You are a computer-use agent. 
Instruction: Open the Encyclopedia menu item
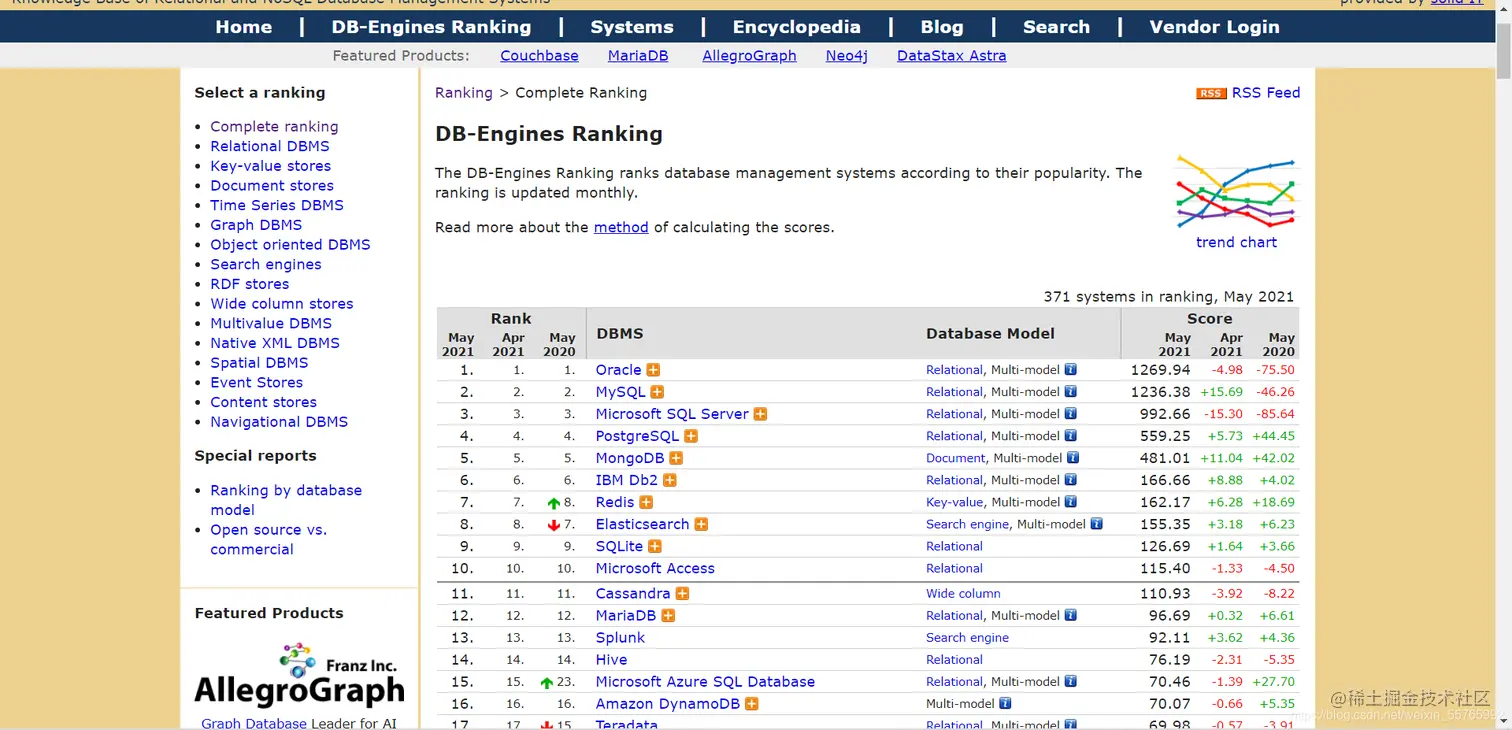797,27
